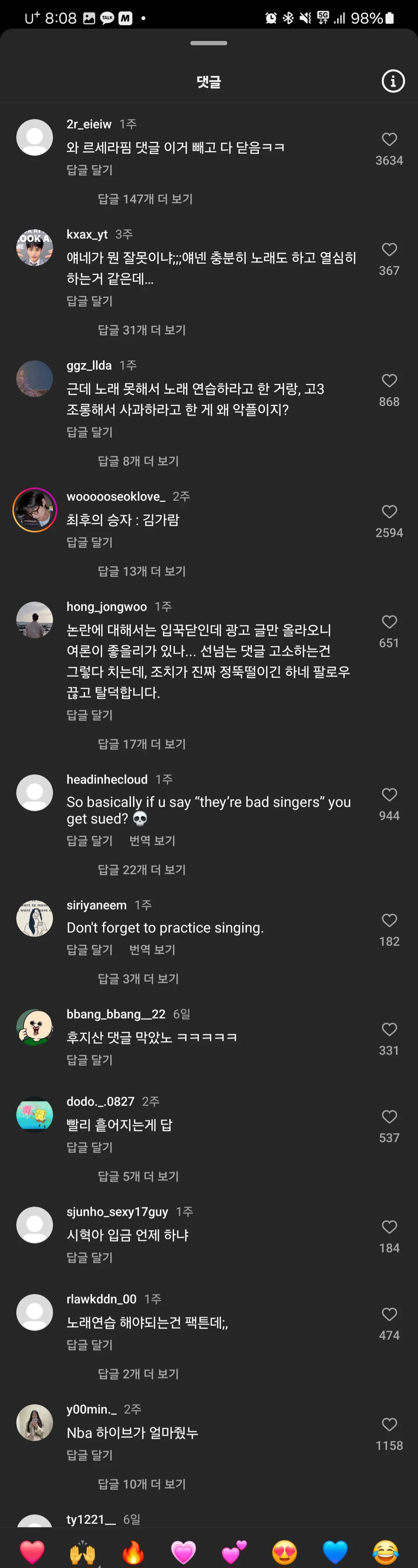Open hong_jongwoo's profile username
The width and height of the screenshot is (418, 1568).
(x=107, y=607)
